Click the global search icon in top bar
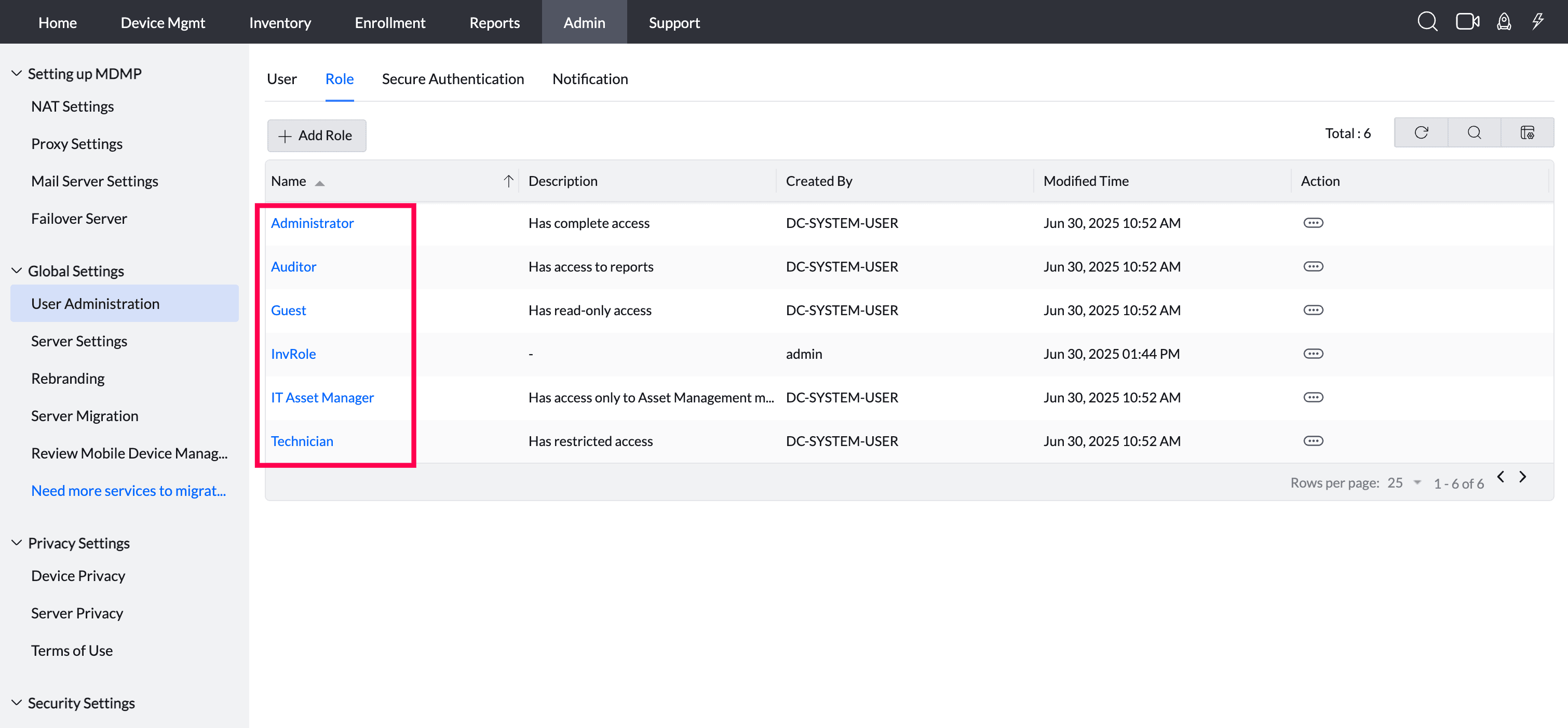The height and width of the screenshot is (728, 1568). 1427,22
